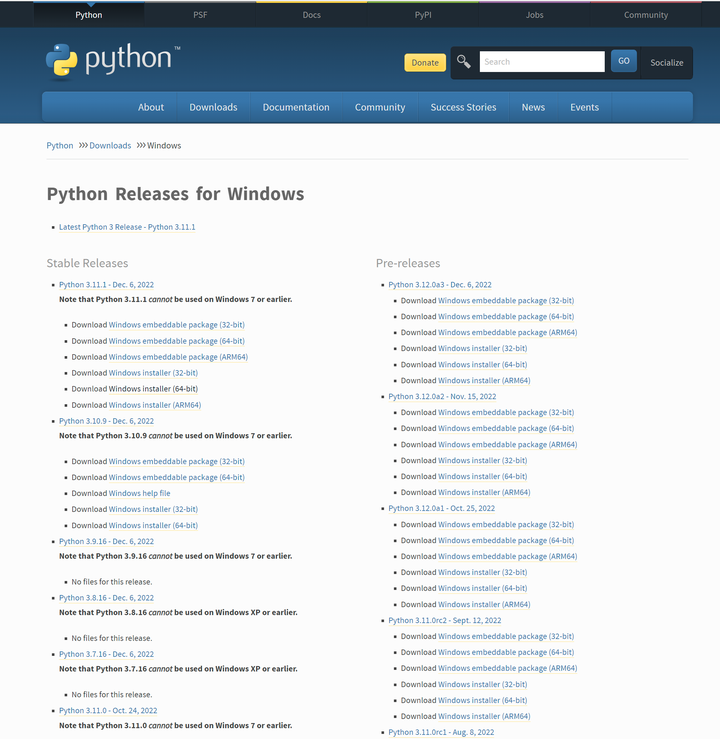Image resolution: width=720 pixels, height=739 pixels.
Task: Open Python 3.12.0a3 - Dec. 6, 2022 pre-release link
Action: 440,284
